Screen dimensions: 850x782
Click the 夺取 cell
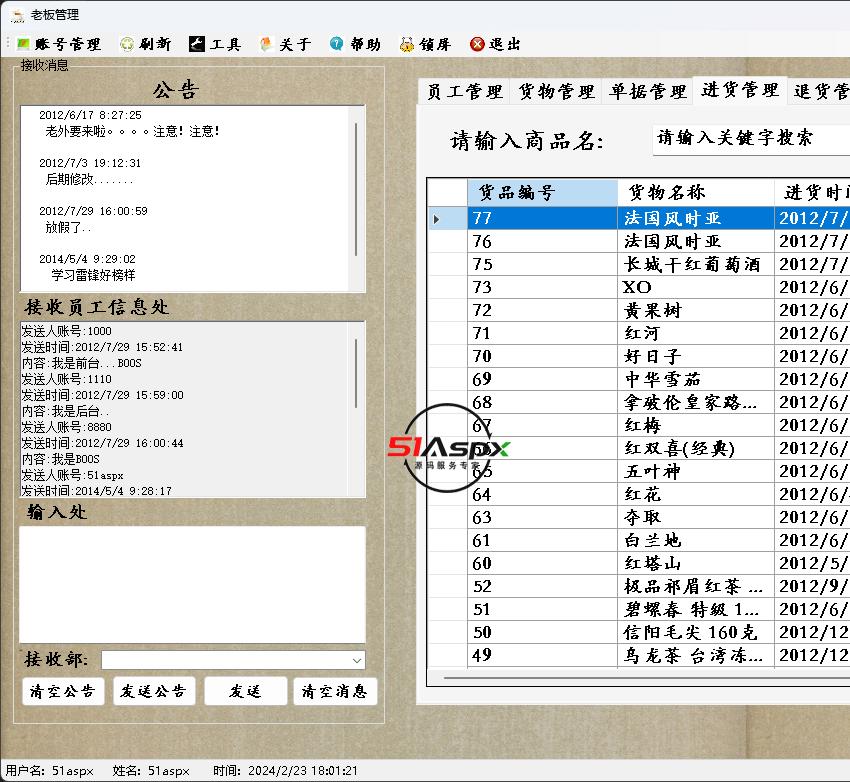(696, 518)
